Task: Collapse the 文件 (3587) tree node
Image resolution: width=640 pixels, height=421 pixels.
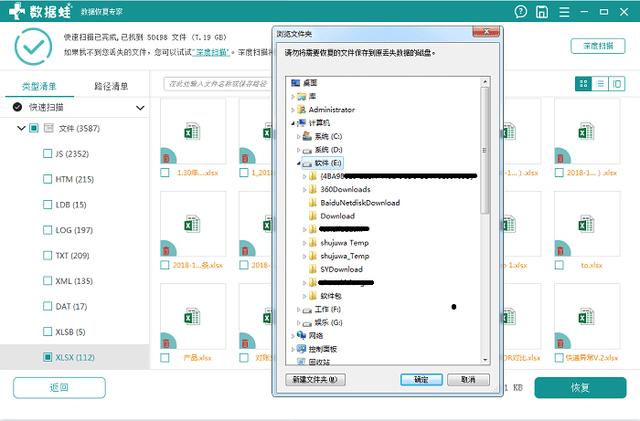Action: coord(21,128)
